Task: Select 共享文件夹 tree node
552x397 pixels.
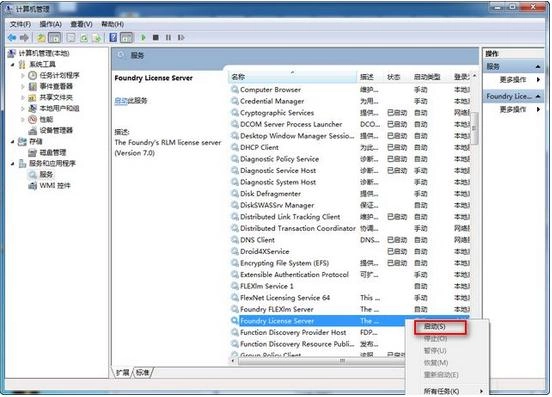Action: coord(56,97)
